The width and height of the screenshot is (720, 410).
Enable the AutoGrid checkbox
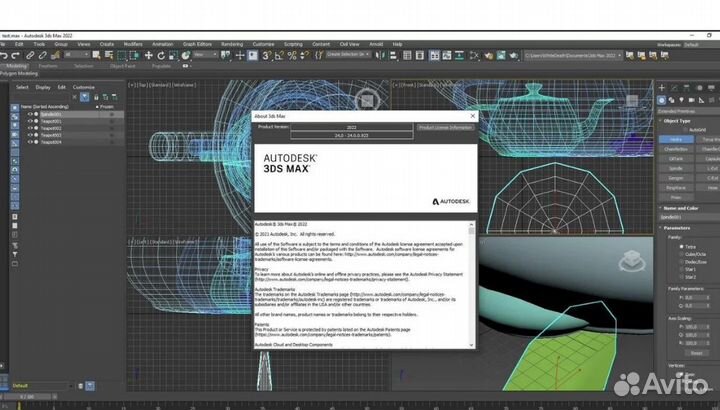tap(686, 130)
